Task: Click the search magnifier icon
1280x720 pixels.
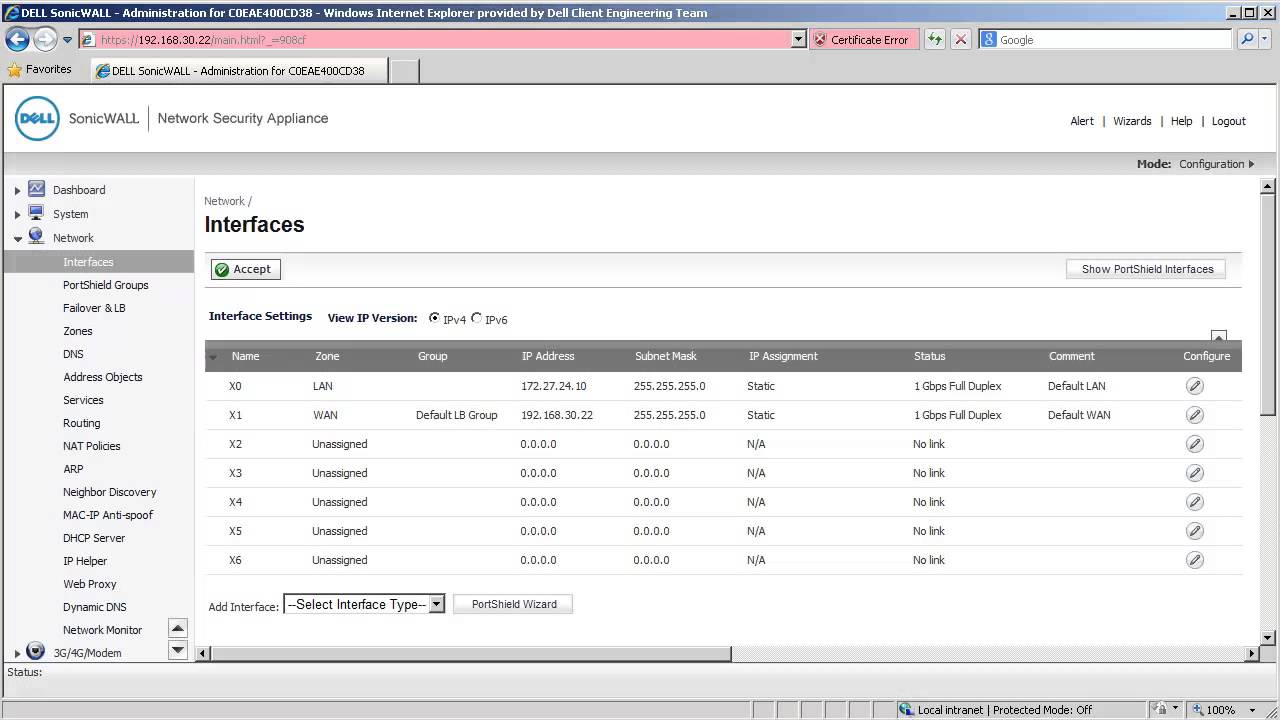Action: [x=1246, y=39]
